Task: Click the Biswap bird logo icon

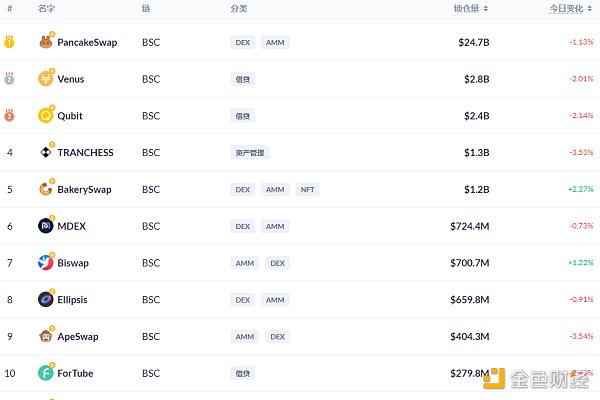Action: pos(46,263)
